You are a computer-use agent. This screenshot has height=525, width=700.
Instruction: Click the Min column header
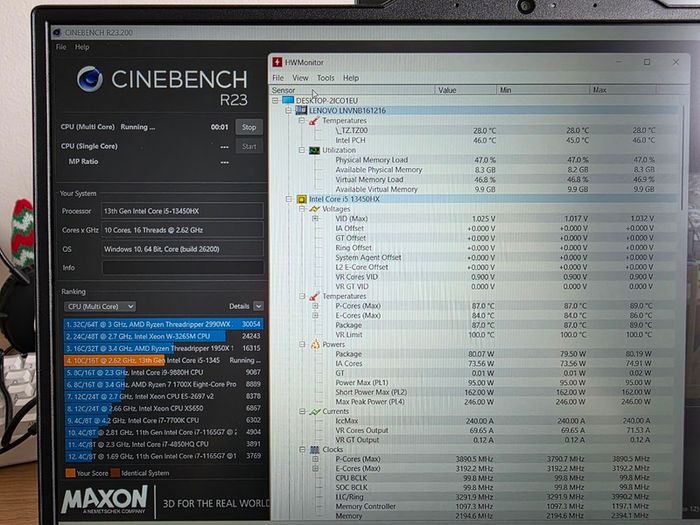(x=543, y=90)
